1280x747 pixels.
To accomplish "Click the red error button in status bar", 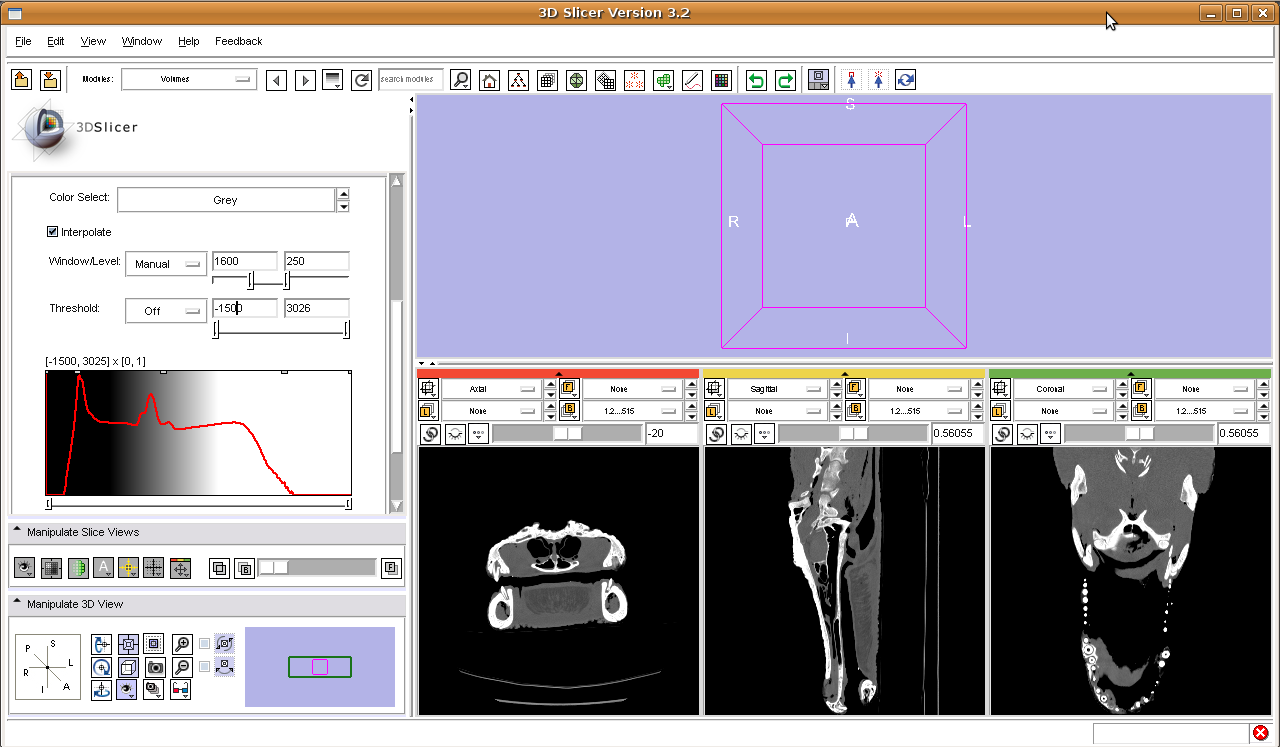I will 1260,733.
